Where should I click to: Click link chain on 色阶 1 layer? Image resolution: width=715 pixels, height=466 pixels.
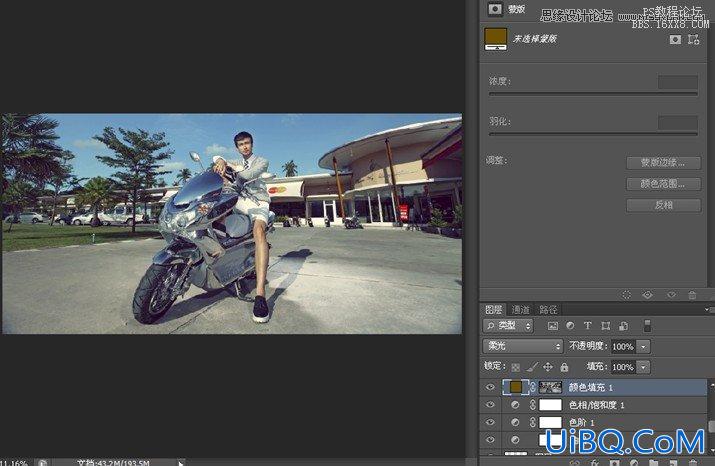click(533, 422)
